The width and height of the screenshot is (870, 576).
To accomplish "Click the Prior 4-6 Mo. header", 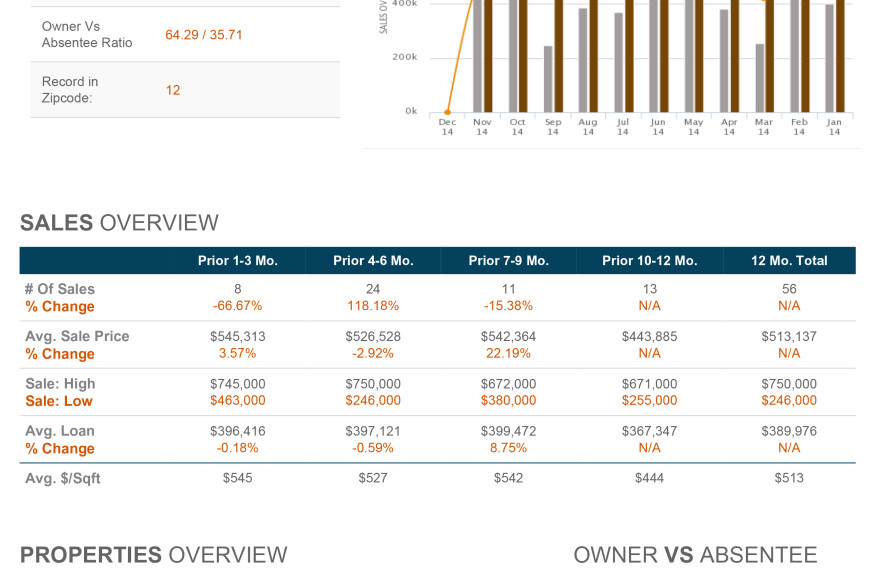I will [373, 259].
